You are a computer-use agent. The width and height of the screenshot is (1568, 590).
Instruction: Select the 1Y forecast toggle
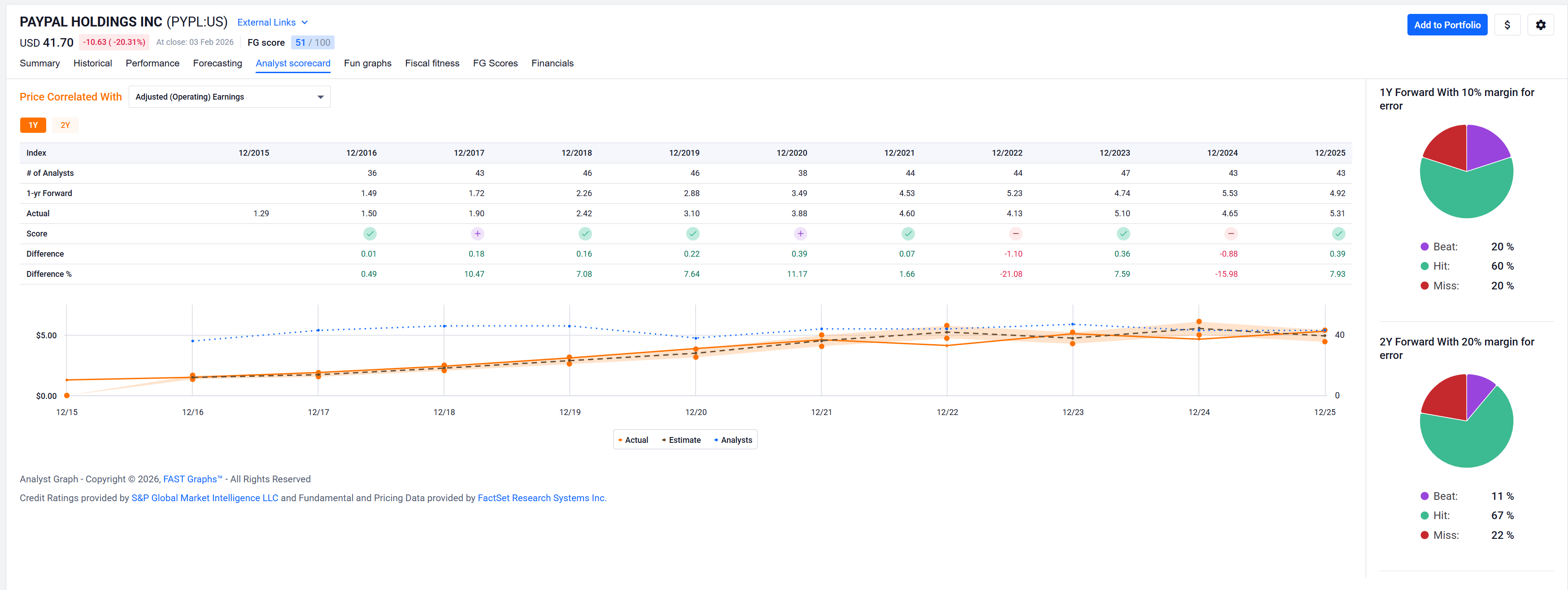pyautogui.click(x=33, y=125)
